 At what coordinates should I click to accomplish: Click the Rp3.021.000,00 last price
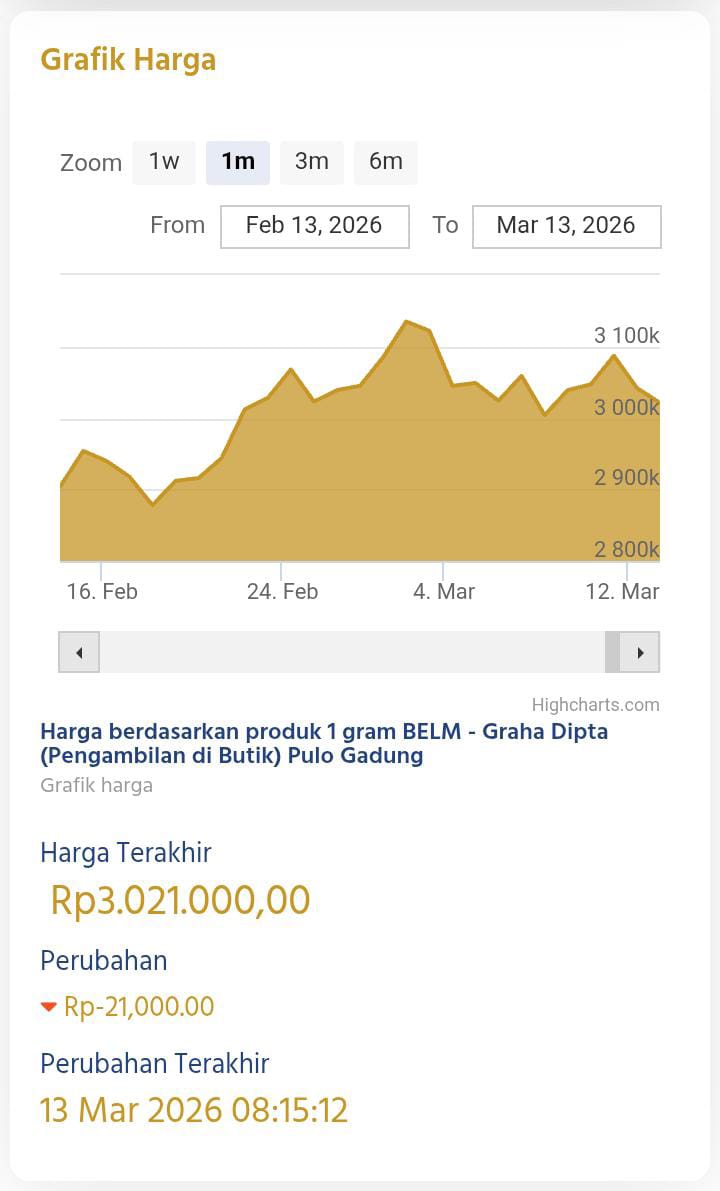click(x=180, y=900)
